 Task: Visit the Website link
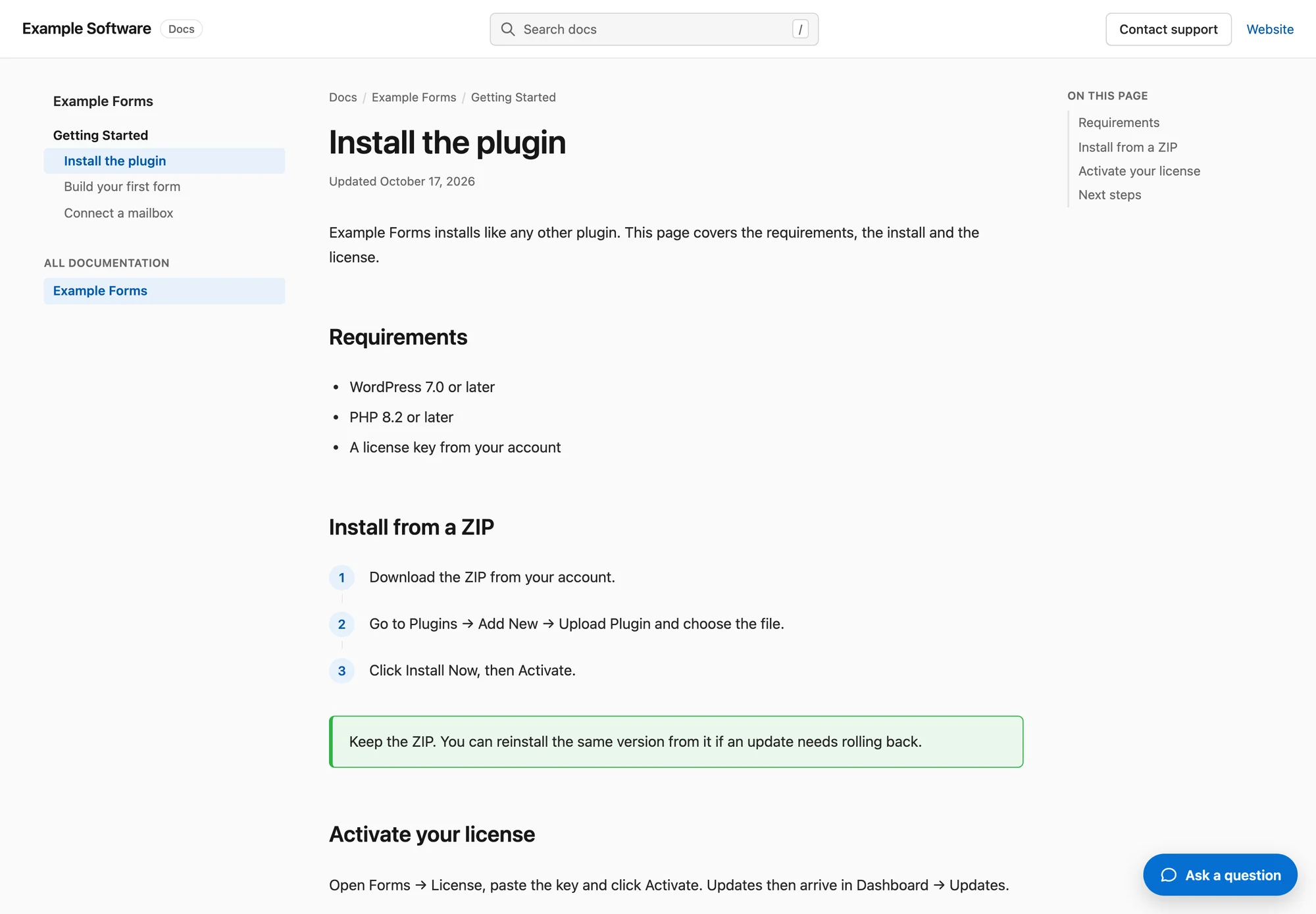point(1270,30)
